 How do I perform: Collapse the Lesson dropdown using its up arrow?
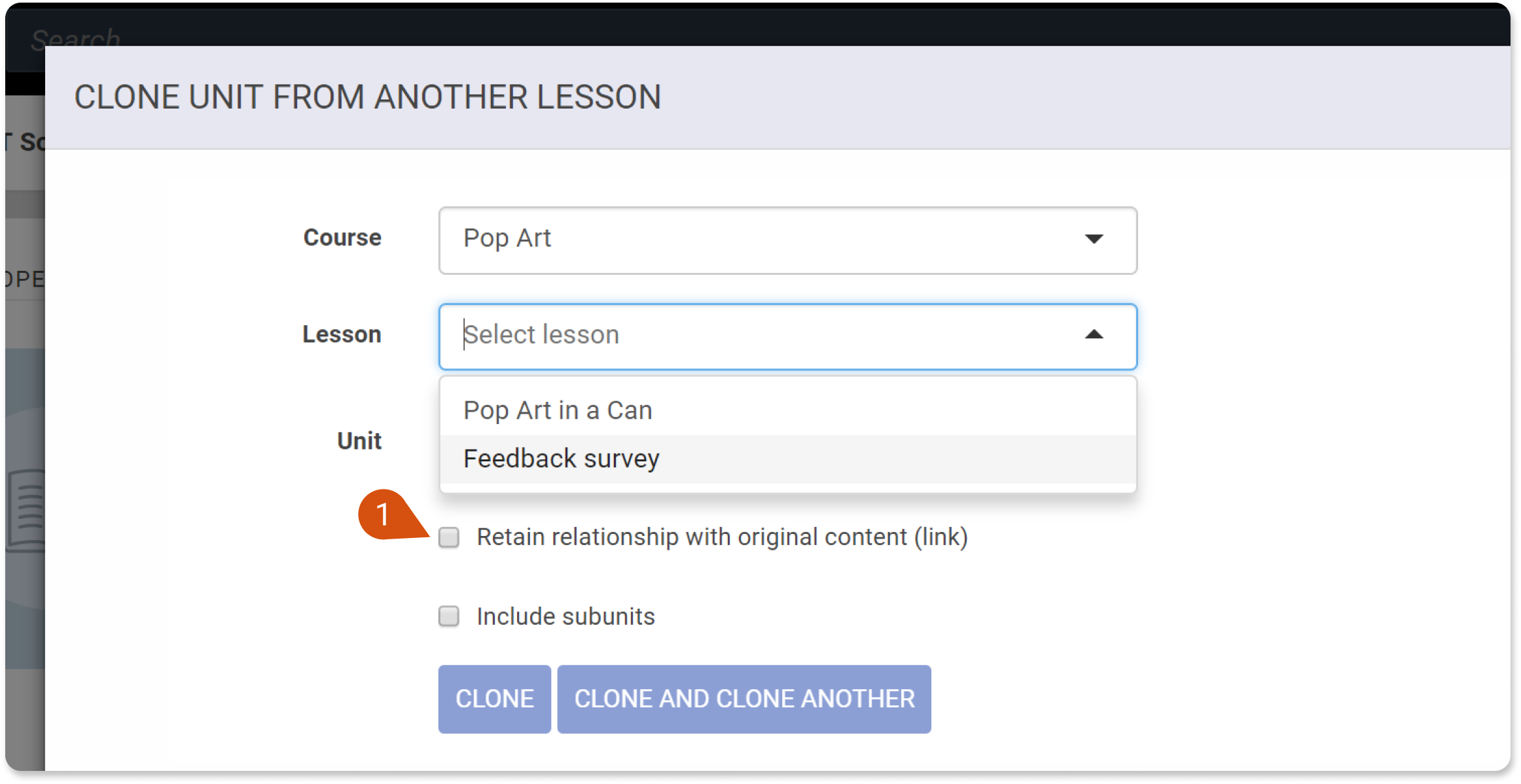(x=1094, y=334)
